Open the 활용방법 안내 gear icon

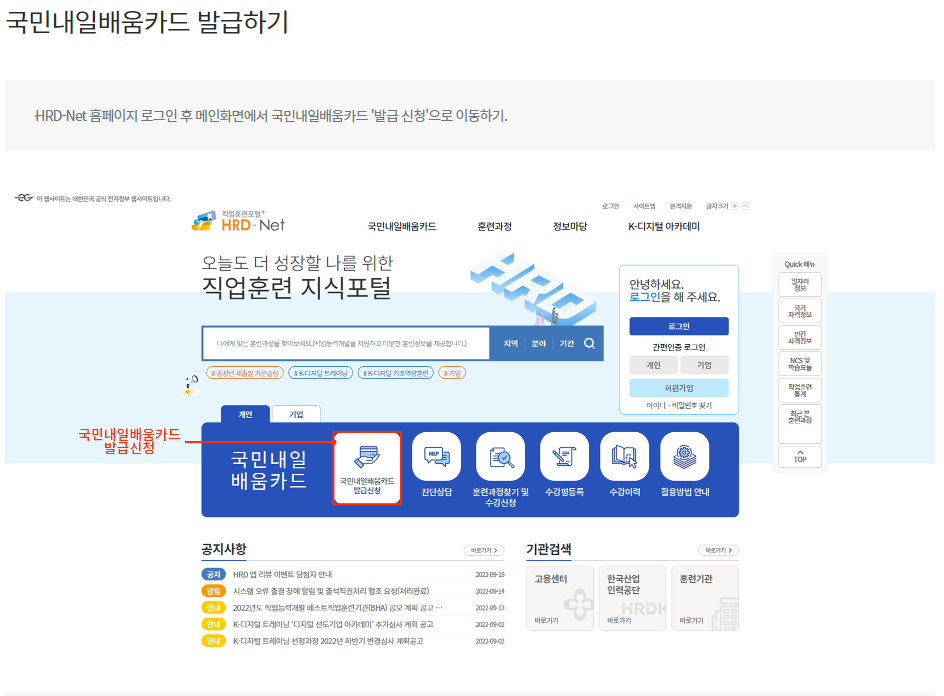[685, 456]
